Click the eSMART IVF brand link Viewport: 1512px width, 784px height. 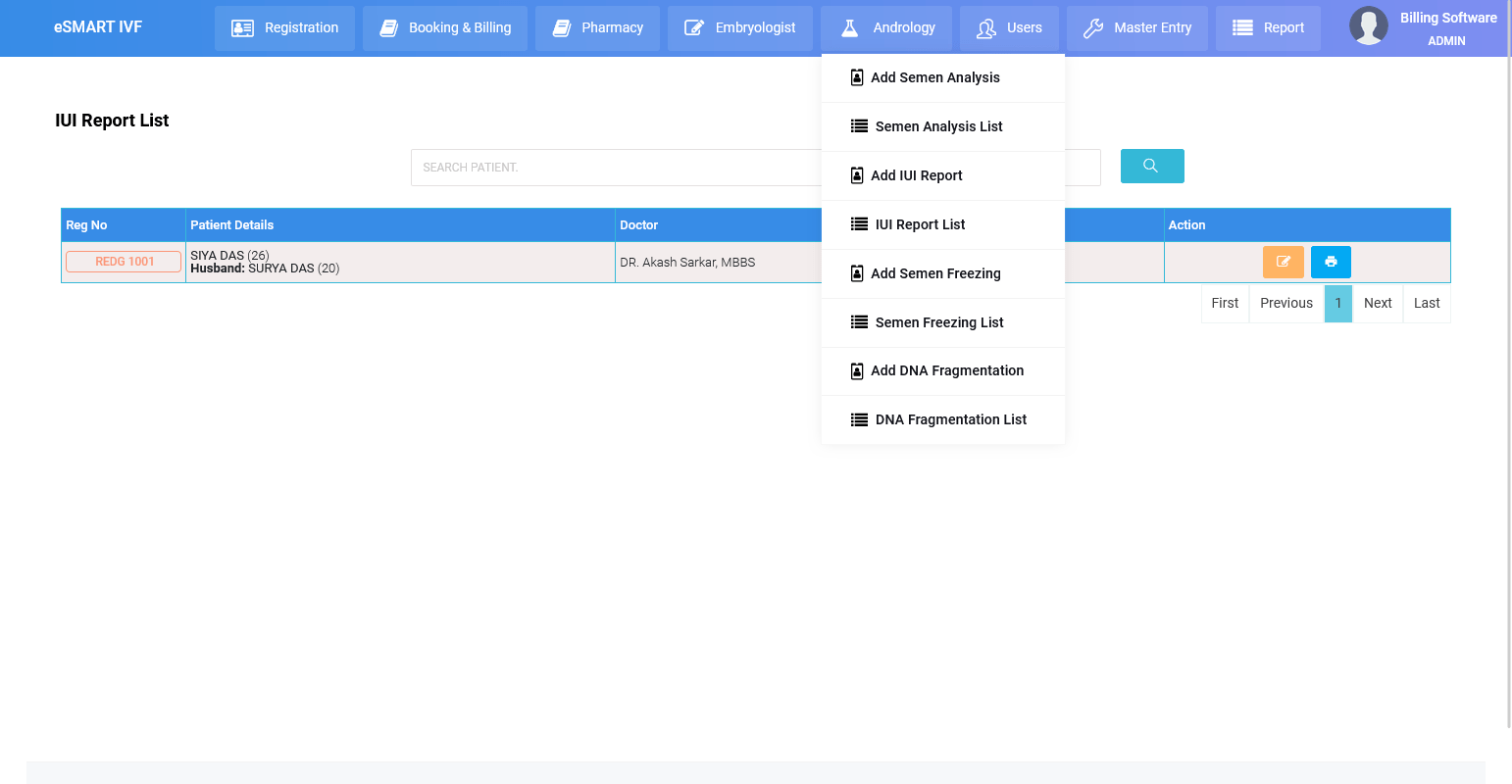point(98,26)
